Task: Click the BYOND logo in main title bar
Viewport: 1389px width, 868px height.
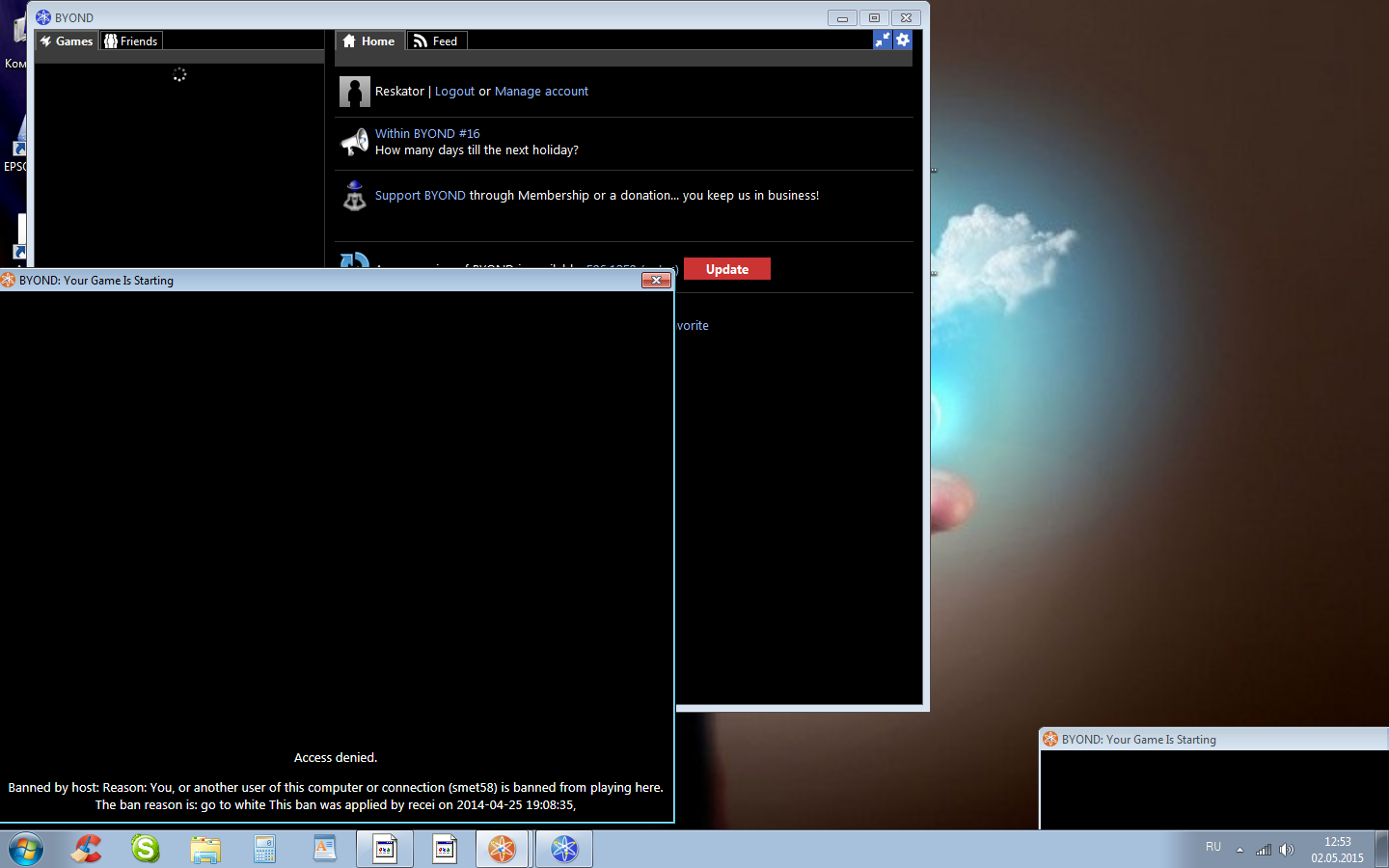Action: point(43,17)
